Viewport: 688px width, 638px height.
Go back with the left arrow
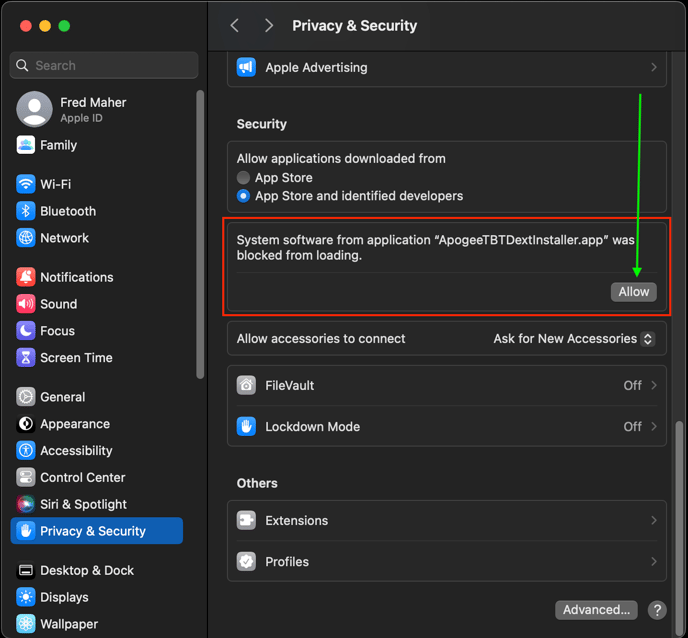point(235,25)
